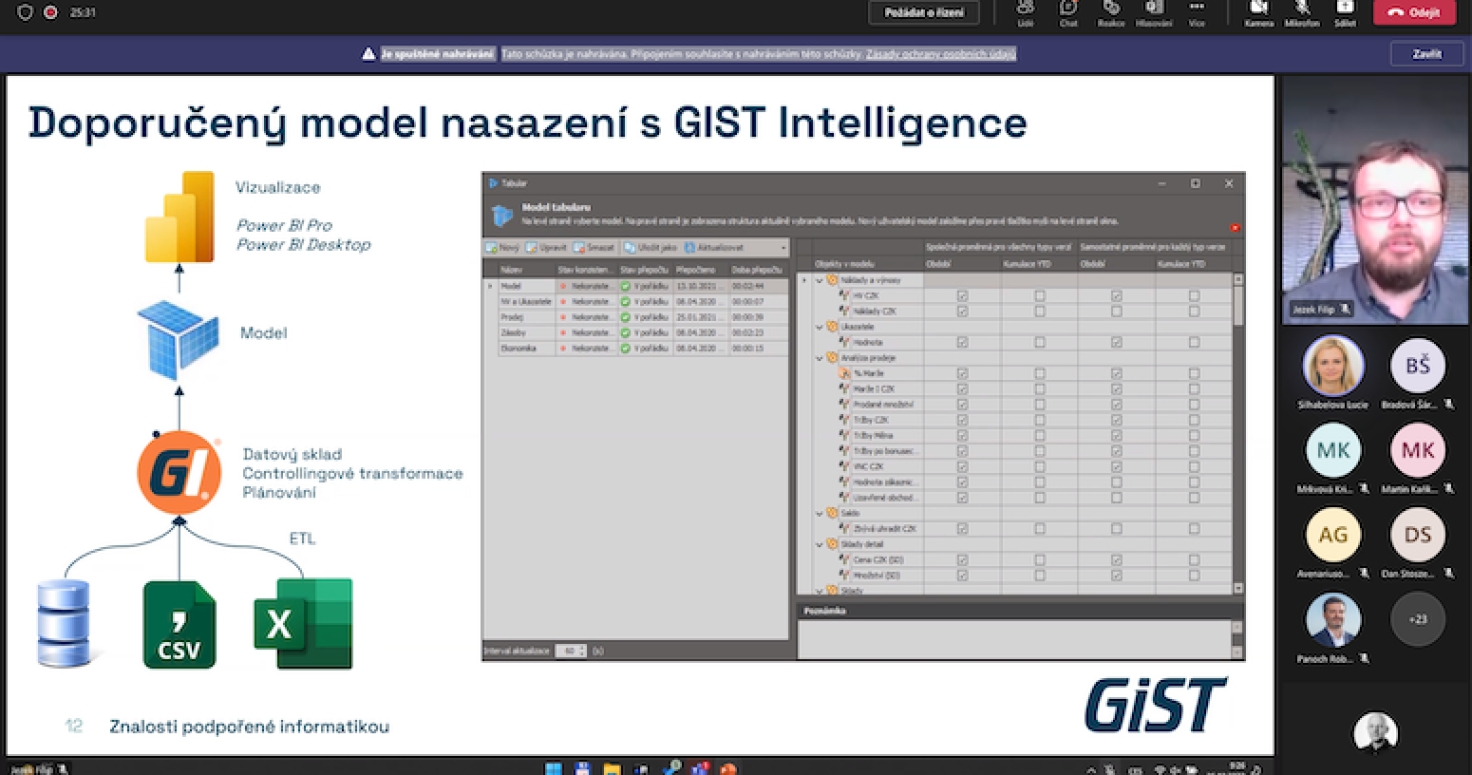Click the DS Dan Stosze avatar

(1417, 535)
